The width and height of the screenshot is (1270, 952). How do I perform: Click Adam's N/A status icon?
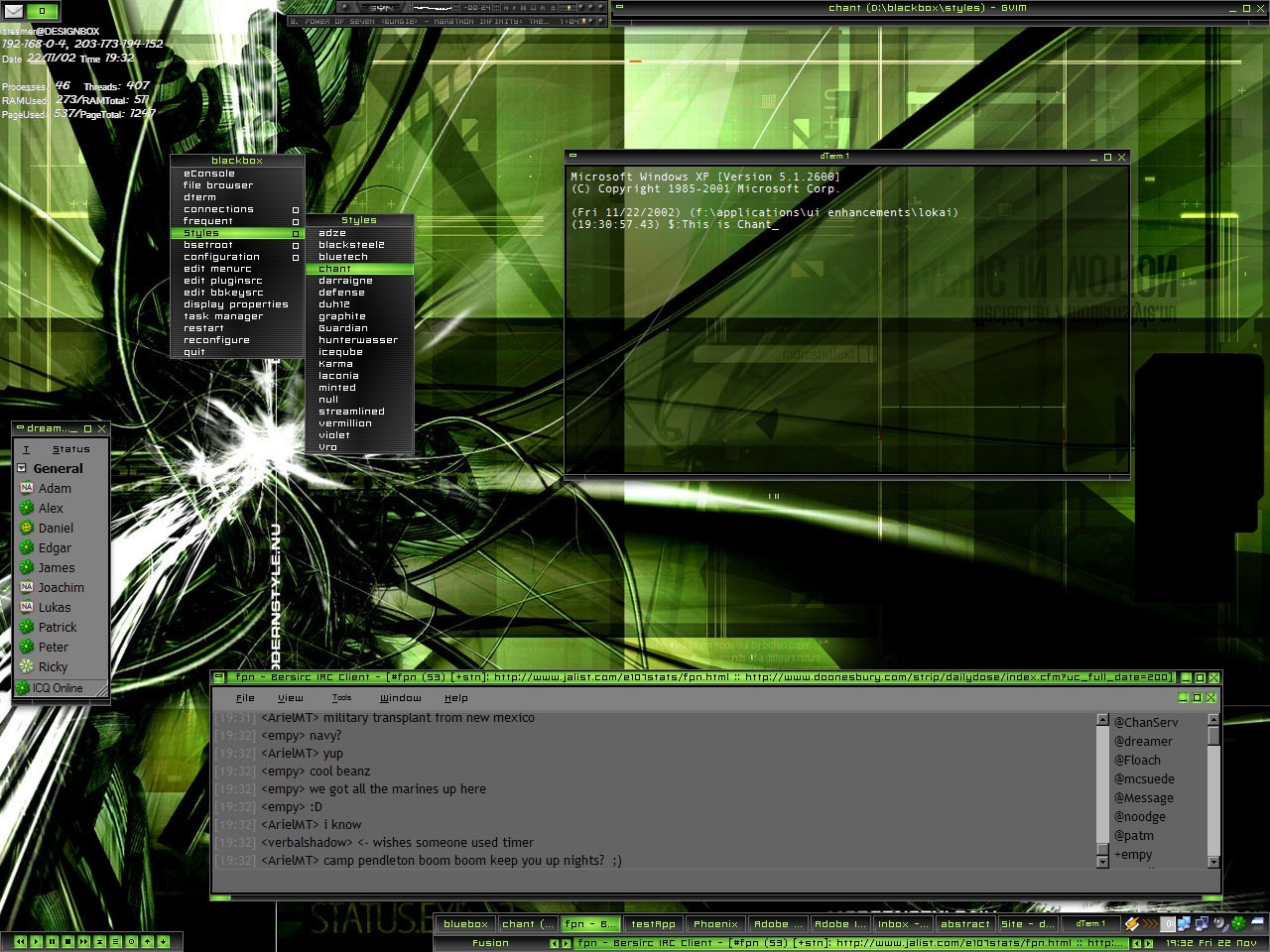(27, 488)
